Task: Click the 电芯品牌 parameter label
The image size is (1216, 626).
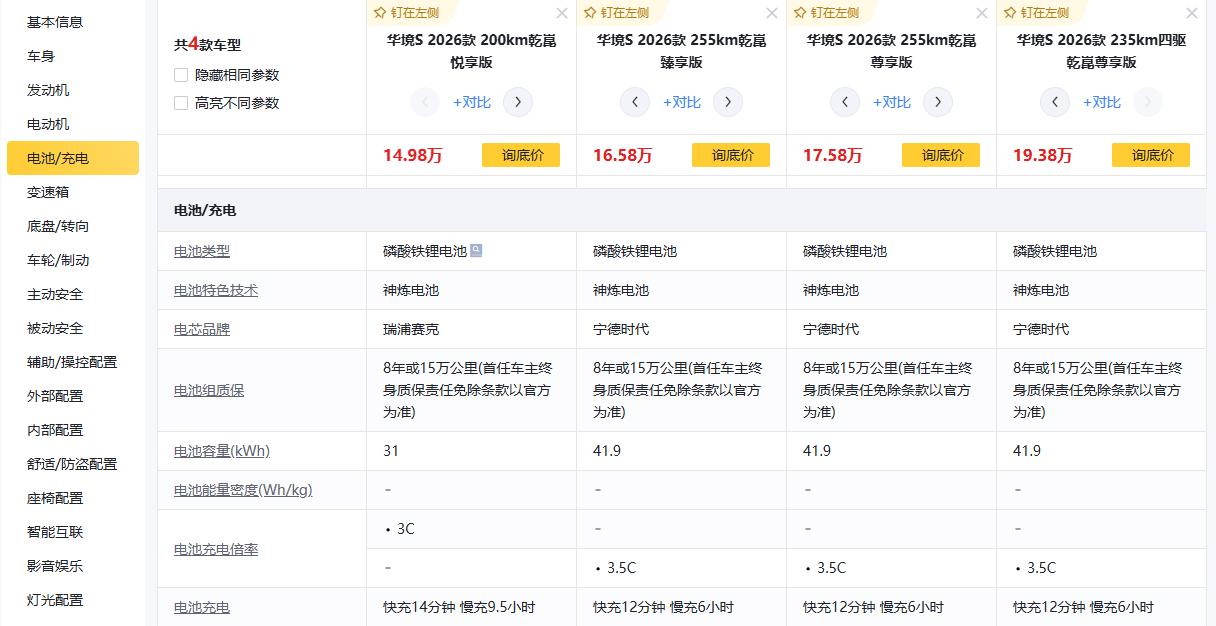Action: 202,329
